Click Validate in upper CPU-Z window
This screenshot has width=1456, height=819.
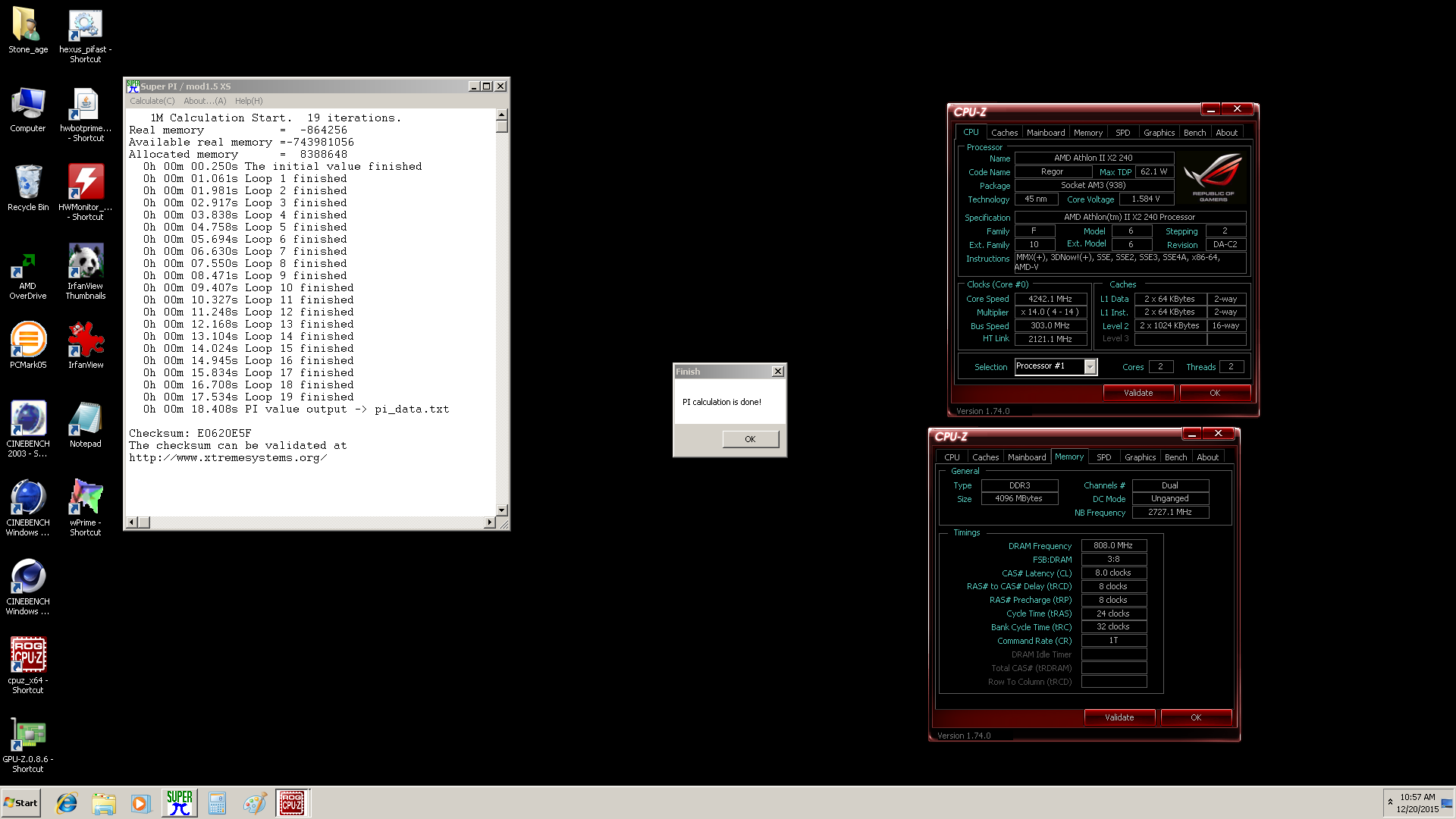[1138, 393]
